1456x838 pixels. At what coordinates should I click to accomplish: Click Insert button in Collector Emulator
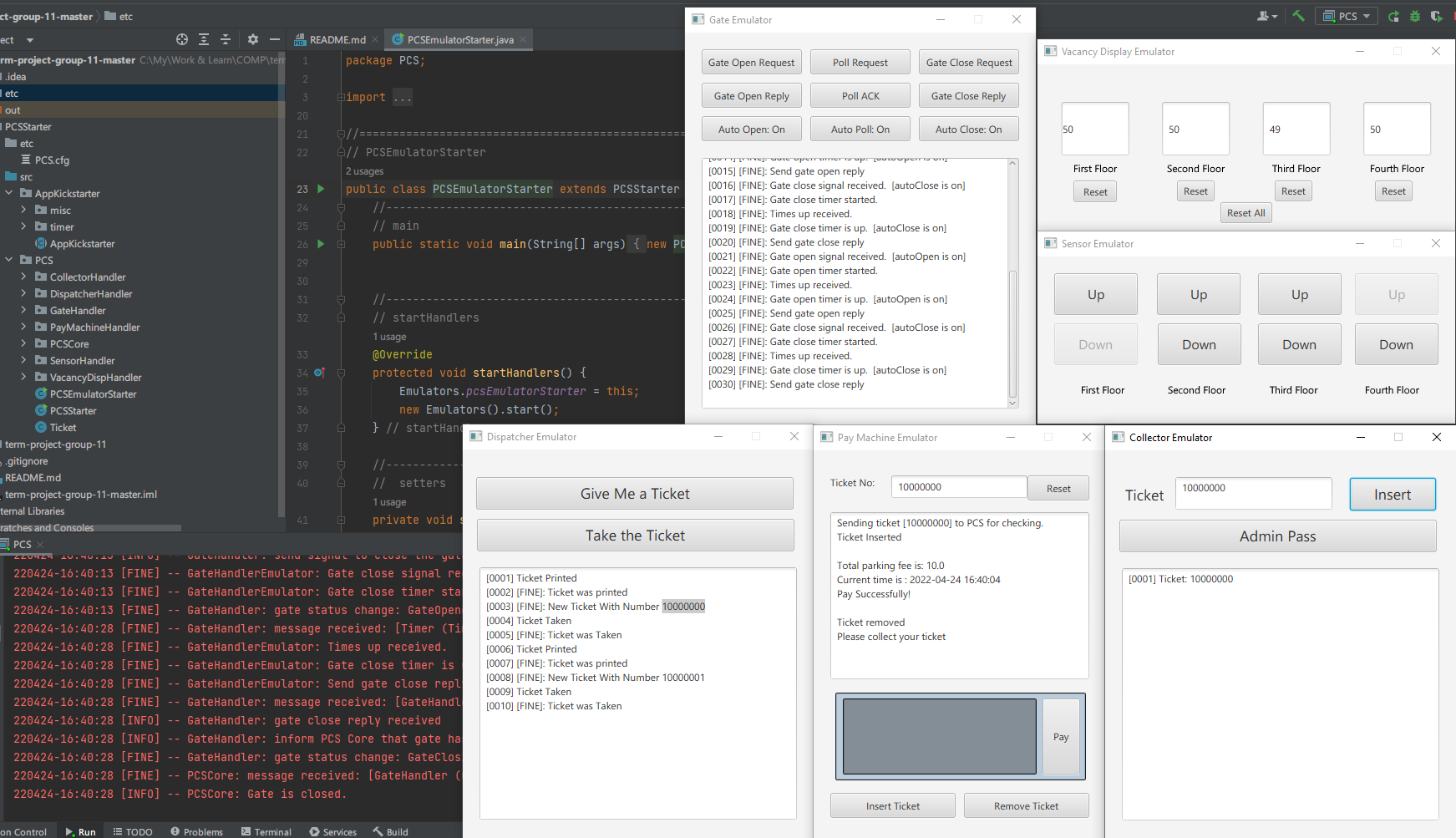[1393, 494]
